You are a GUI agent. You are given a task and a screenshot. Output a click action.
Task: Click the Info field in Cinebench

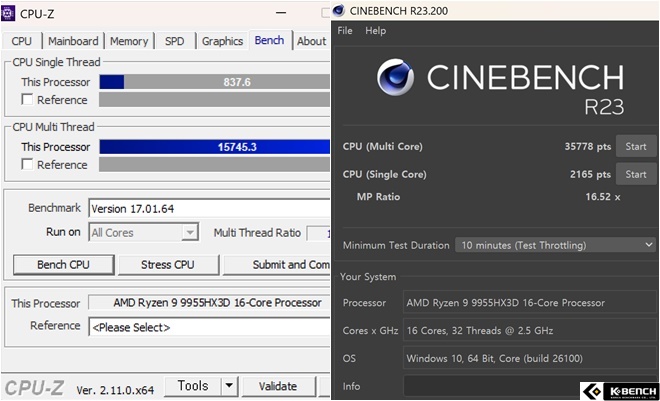pos(530,386)
